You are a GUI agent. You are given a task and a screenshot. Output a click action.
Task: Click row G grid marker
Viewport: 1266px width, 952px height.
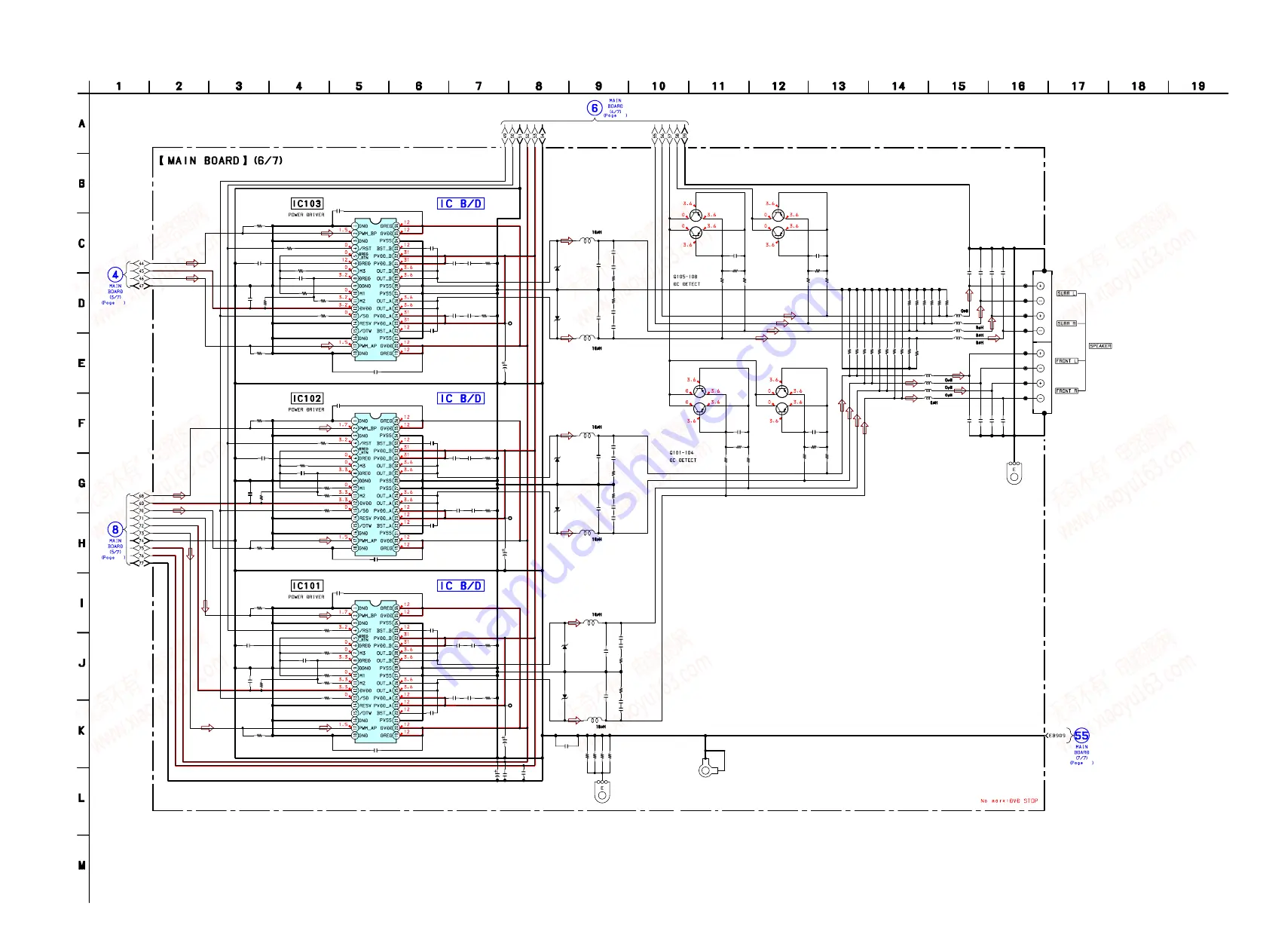82,483
